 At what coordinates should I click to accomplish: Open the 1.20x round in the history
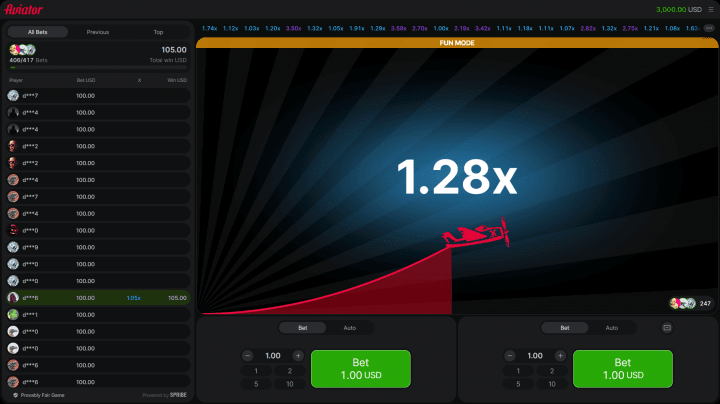tap(272, 28)
